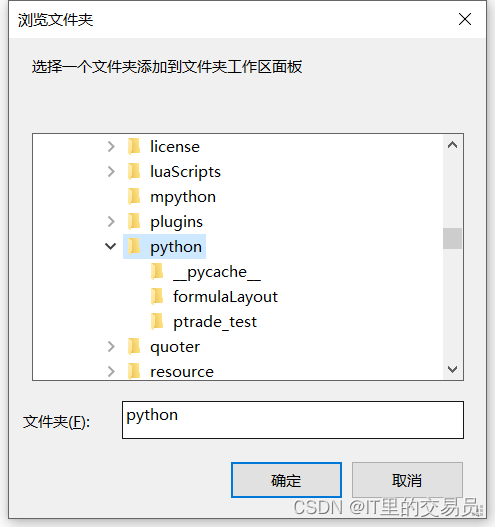Select the mpython folder icon
This screenshot has height=527, width=495.
(x=134, y=197)
